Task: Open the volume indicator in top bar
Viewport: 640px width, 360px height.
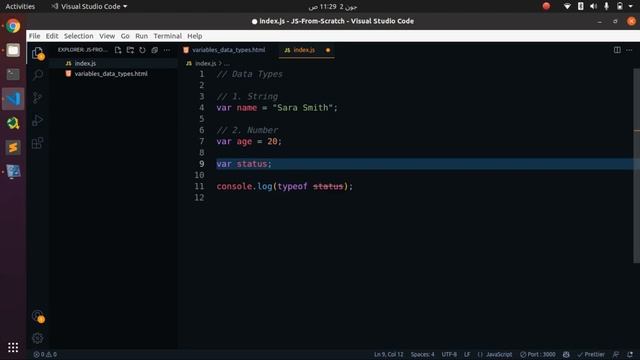Action: [593, 6]
